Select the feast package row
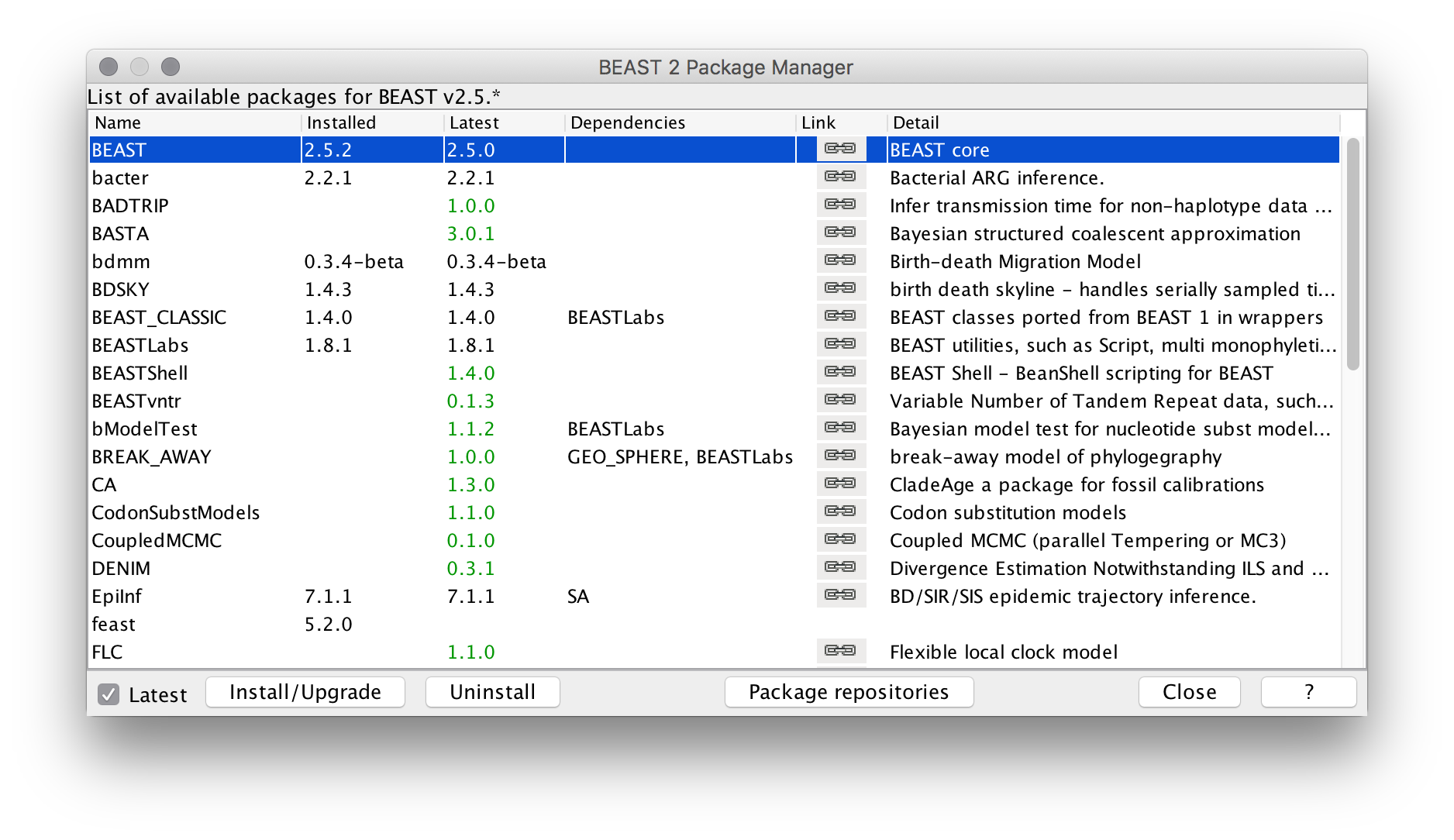1454x840 pixels. tap(114, 624)
